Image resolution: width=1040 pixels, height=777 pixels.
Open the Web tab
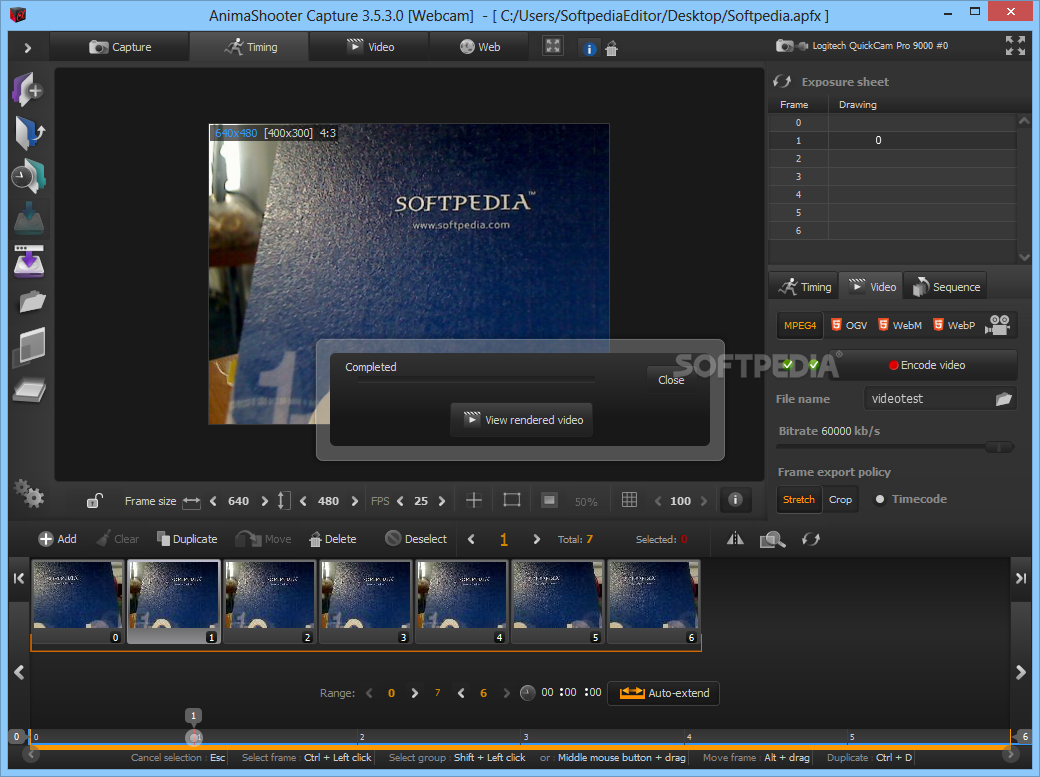pos(480,46)
